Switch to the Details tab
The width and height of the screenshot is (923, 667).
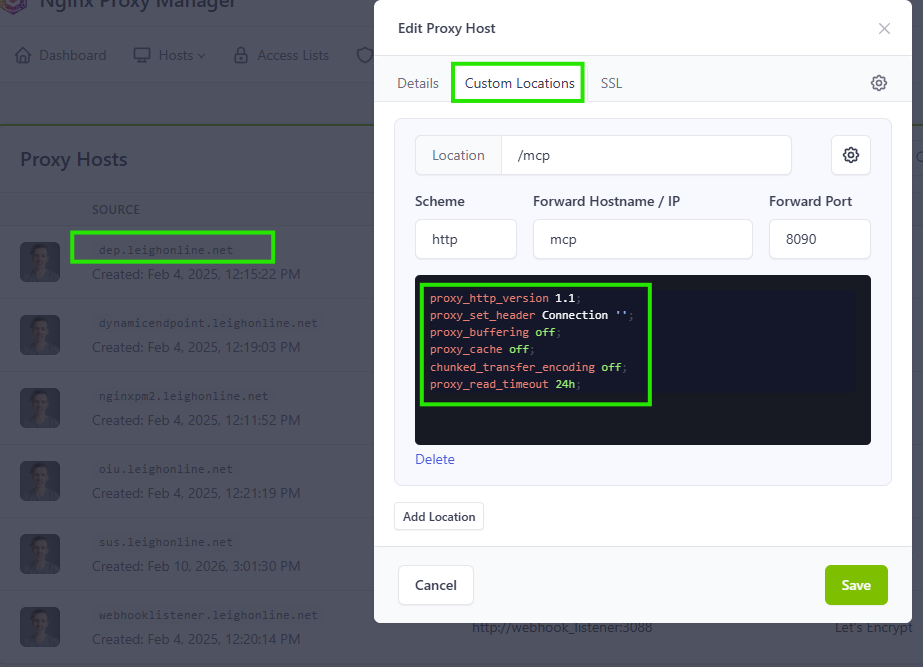pos(418,83)
